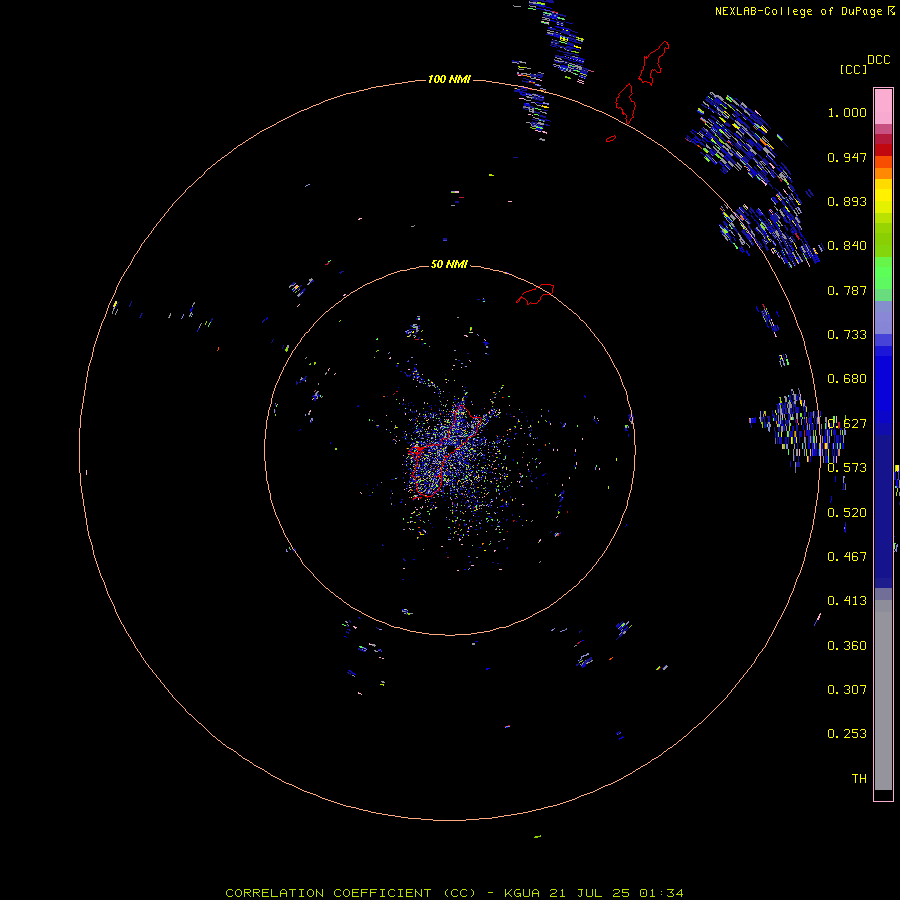The image size is (900, 900).
Task: Click the red island outline crossing the 100 NMI ring
Action: point(626,103)
